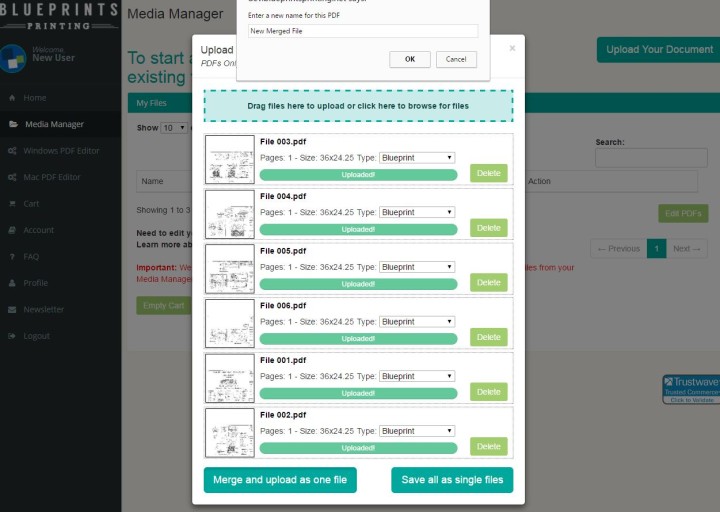Cancel the rename PDF prompt
Image resolution: width=720 pixels, height=512 pixels.
pos(456,59)
